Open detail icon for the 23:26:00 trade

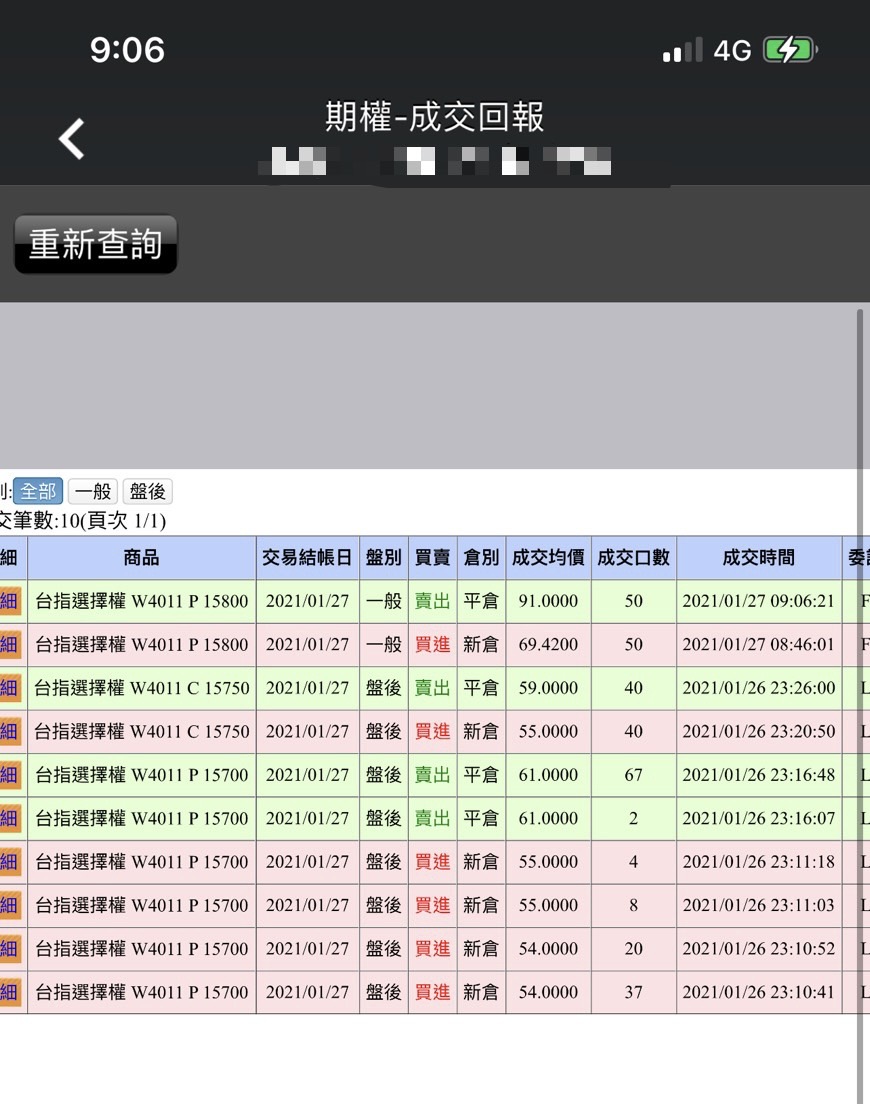10,688
